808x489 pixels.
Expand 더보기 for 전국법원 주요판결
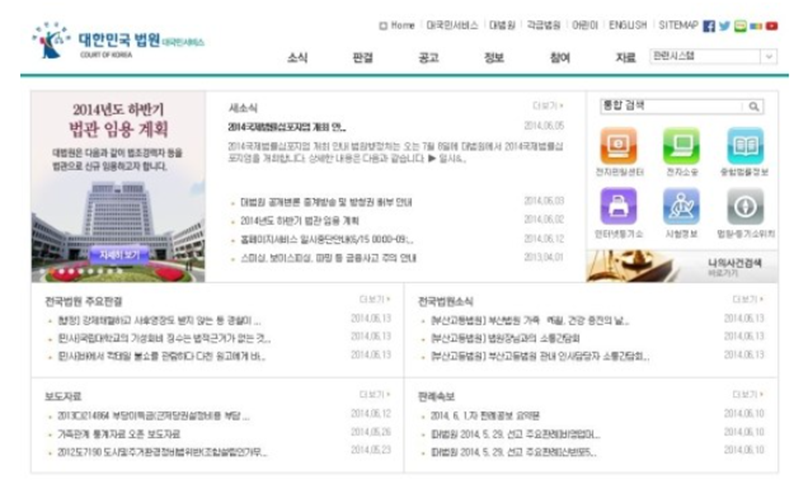pos(375,299)
